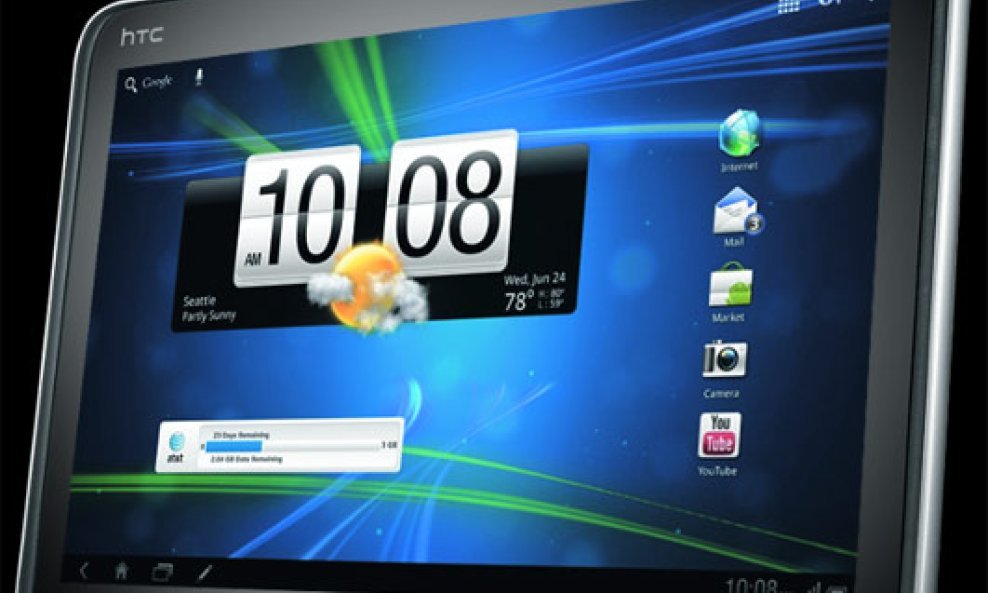Viewport: 988px width, 593px height.
Task: Open the Mail app envelope icon
Action: (x=736, y=211)
